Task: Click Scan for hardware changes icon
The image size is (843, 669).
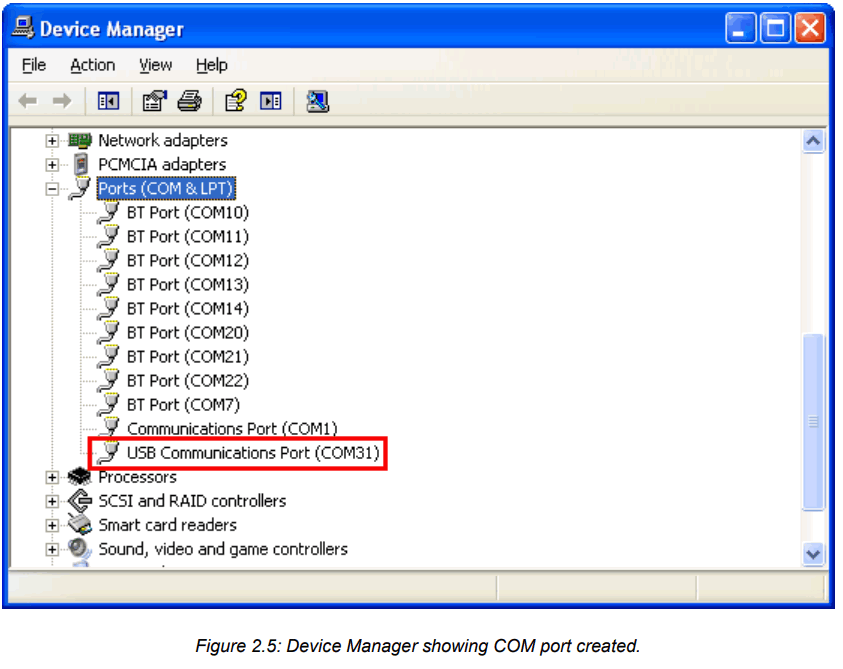Action: 317,101
